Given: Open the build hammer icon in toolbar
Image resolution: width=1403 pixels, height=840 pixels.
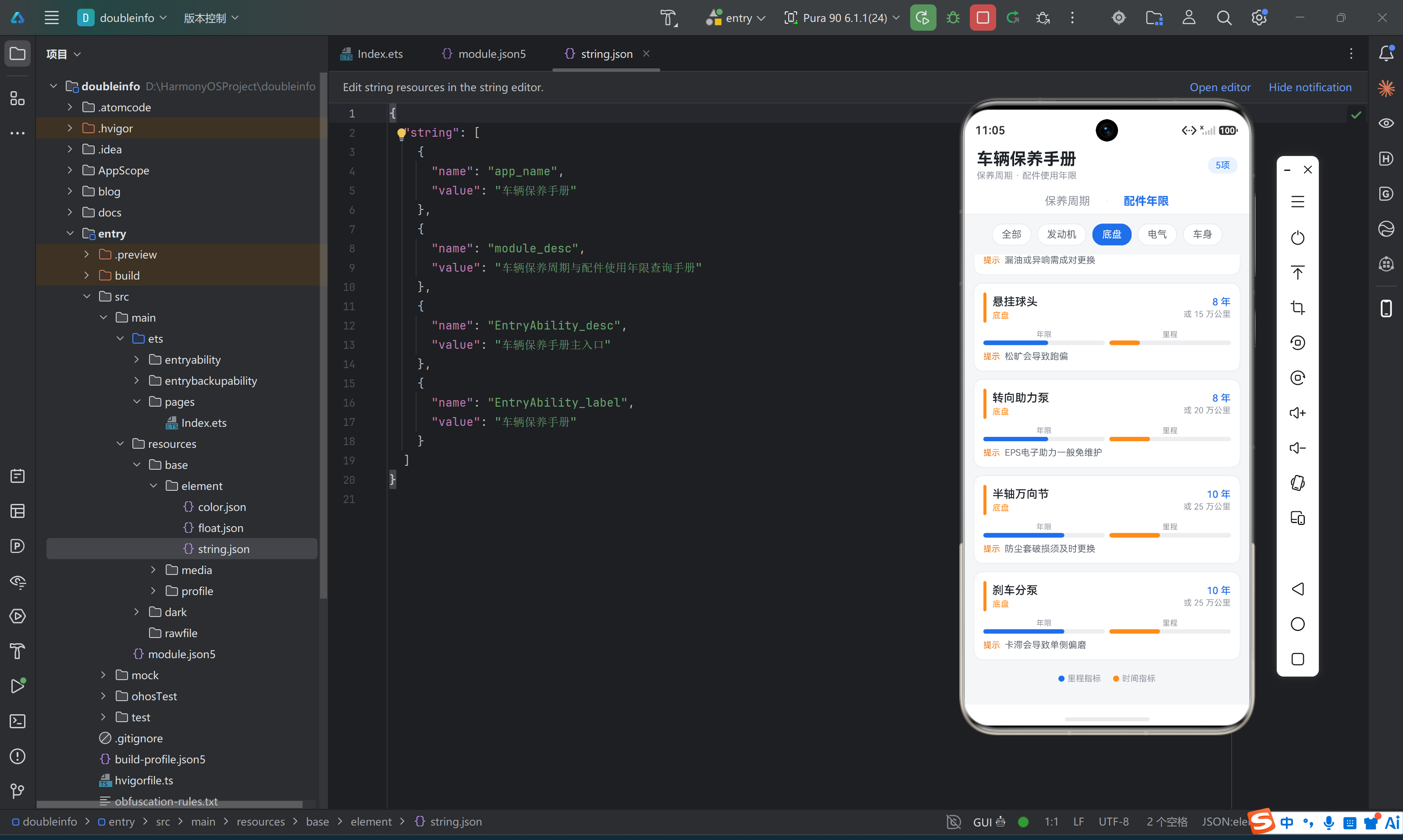Looking at the screenshot, I should click(669, 18).
